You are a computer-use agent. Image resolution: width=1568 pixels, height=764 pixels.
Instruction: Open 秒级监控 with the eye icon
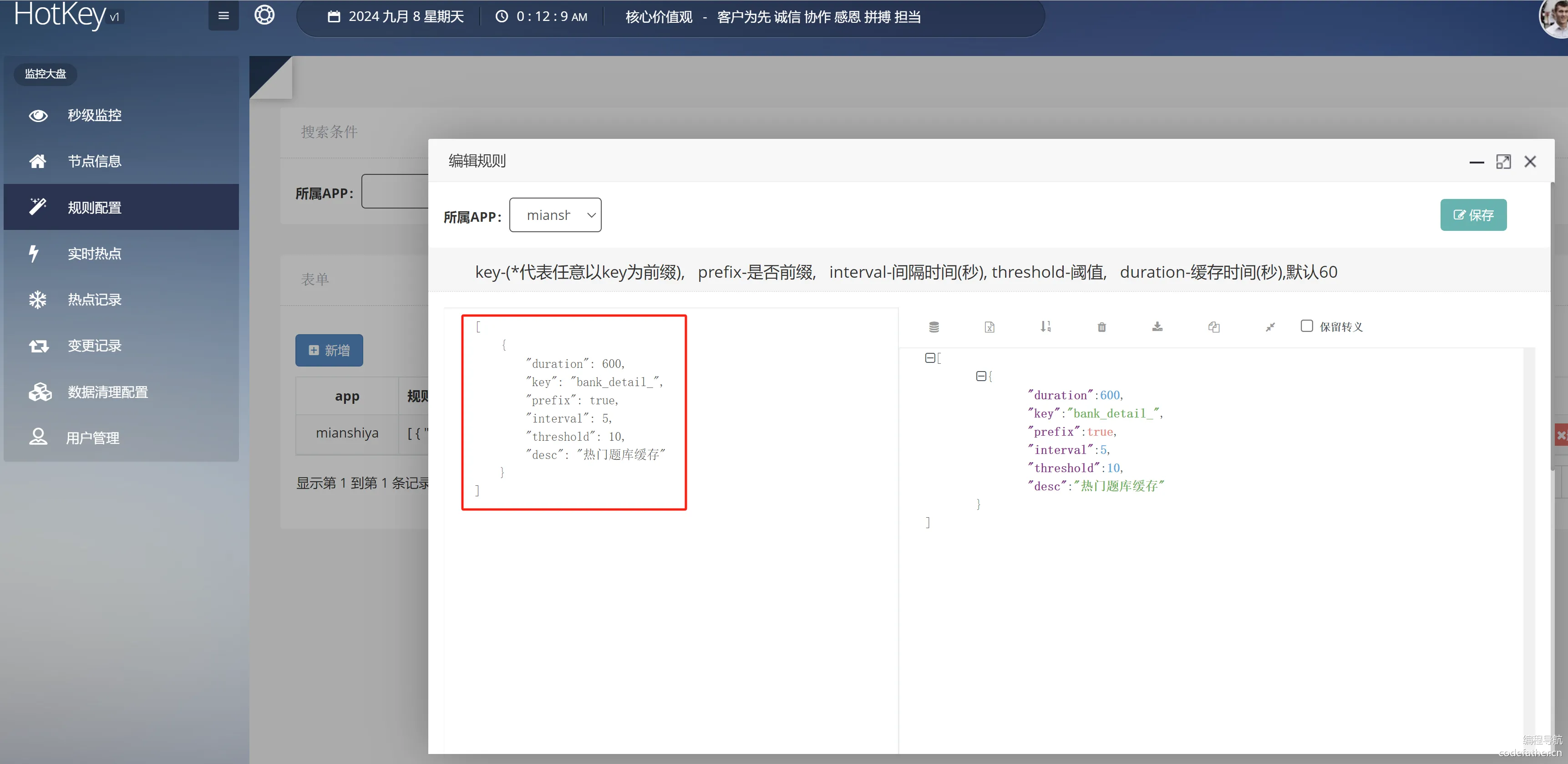point(94,115)
